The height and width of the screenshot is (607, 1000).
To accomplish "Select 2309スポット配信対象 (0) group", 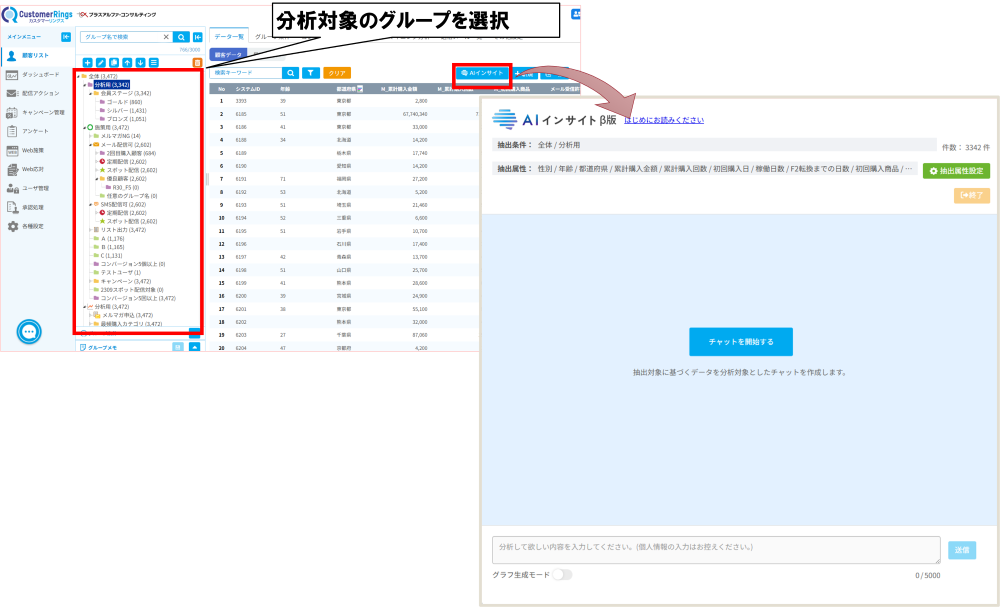I will 132,290.
